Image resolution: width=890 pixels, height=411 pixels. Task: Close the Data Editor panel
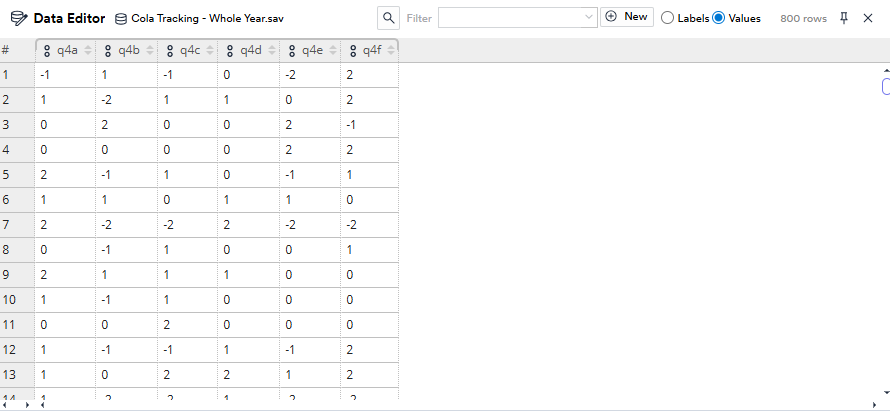click(x=867, y=18)
